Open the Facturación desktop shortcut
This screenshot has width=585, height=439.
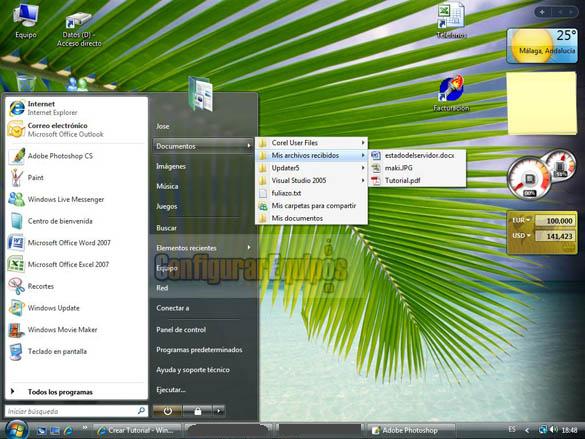pyautogui.click(x=451, y=93)
